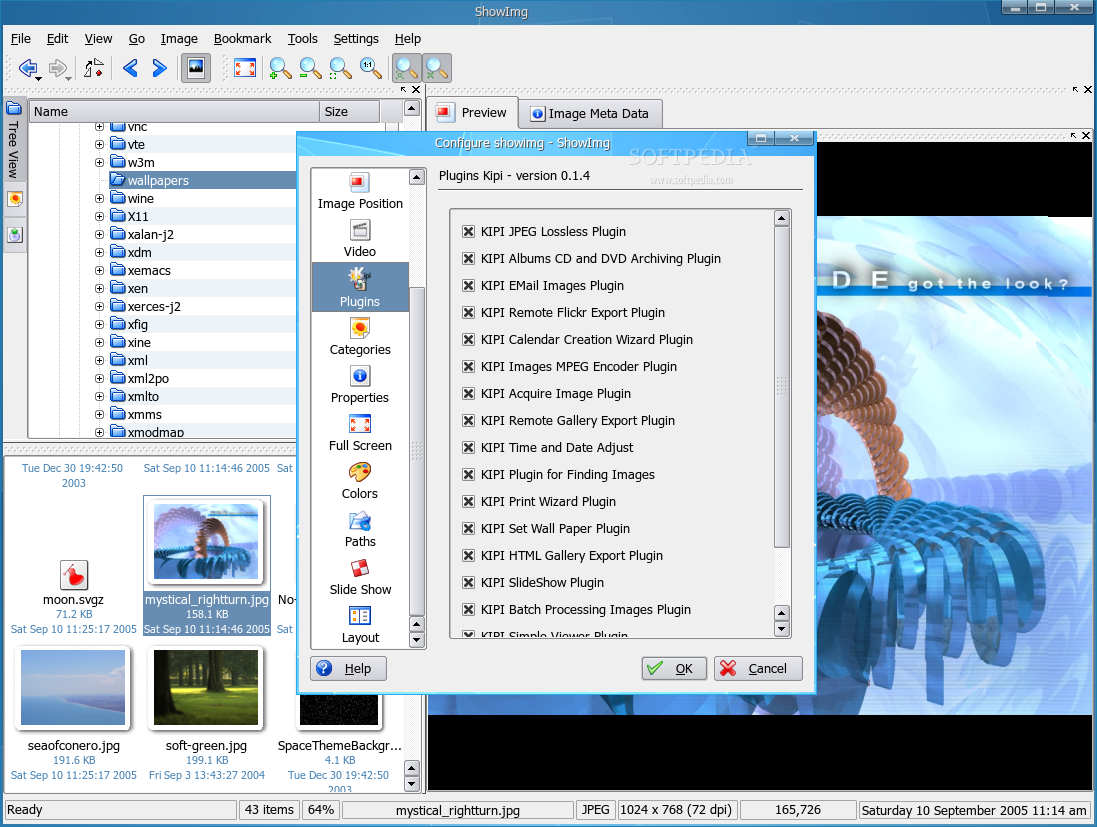This screenshot has width=1097, height=827.
Task: Click the zoom-to-fit magnifier with dashed square
Action: tap(340, 68)
